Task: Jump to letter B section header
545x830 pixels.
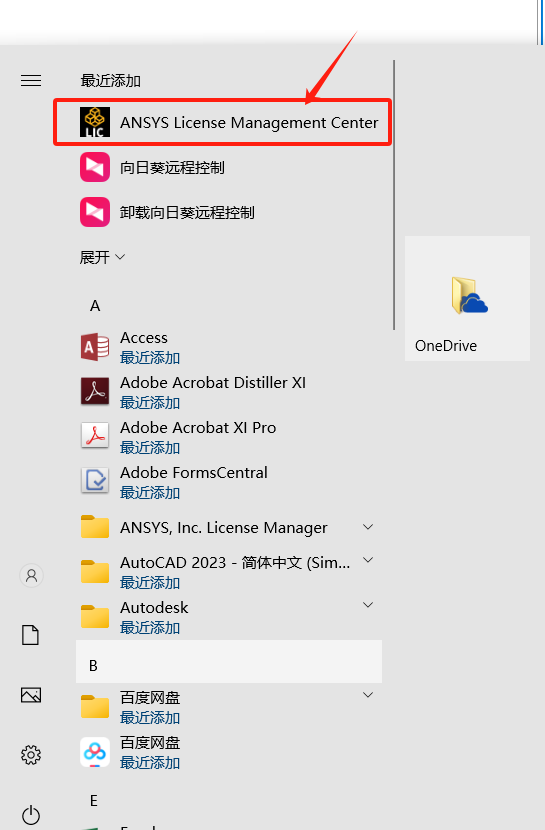Action: [x=229, y=662]
